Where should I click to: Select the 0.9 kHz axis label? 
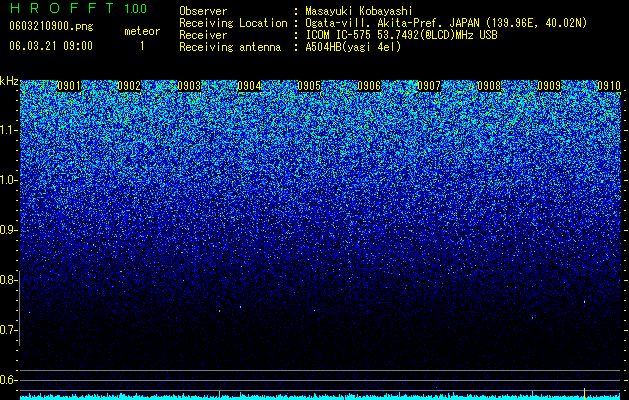(8, 230)
